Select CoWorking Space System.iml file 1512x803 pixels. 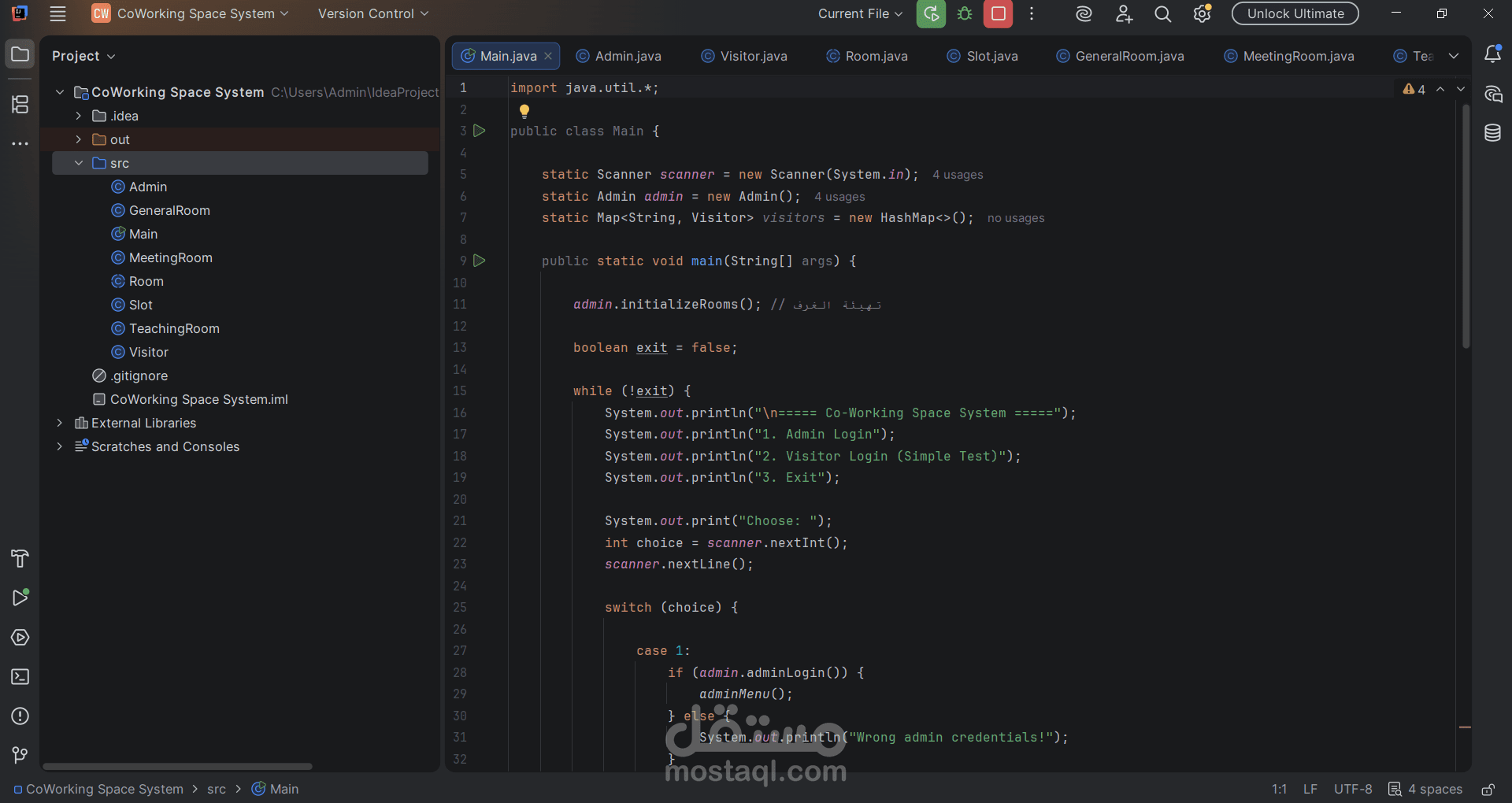point(199,399)
